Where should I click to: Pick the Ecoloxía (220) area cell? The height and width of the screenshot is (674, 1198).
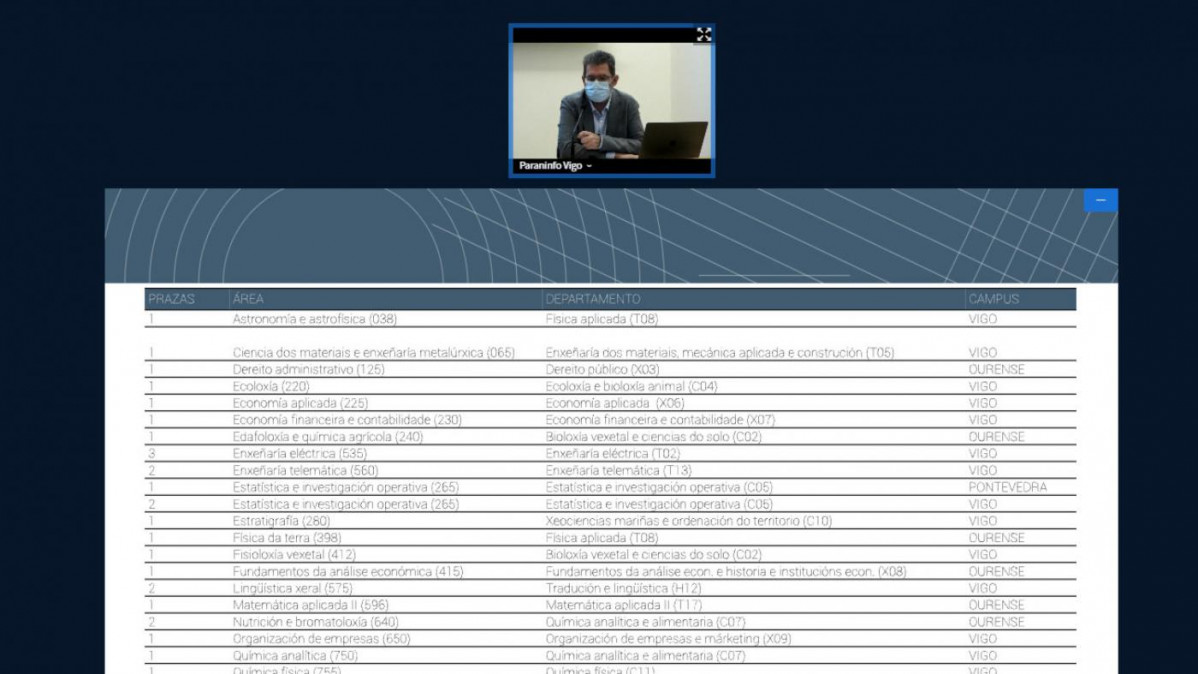pyautogui.click(x=271, y=387)
